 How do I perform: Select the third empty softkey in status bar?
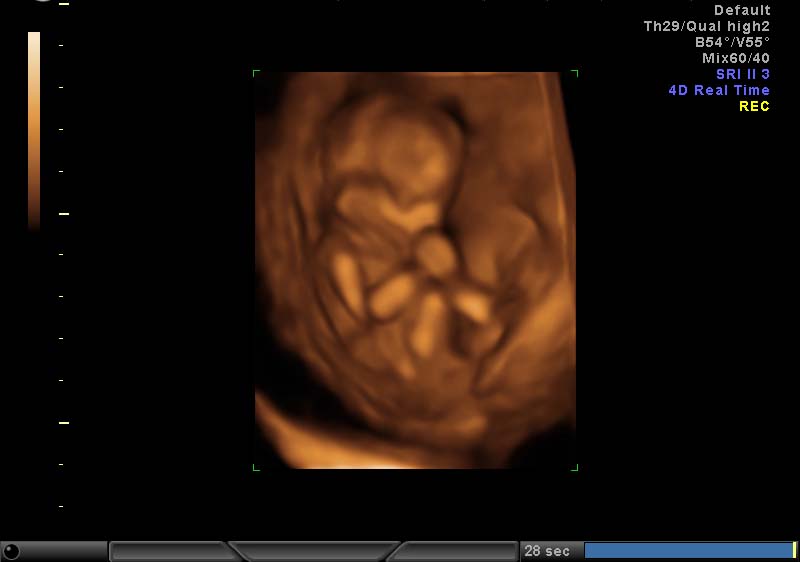tap(458, 551)
